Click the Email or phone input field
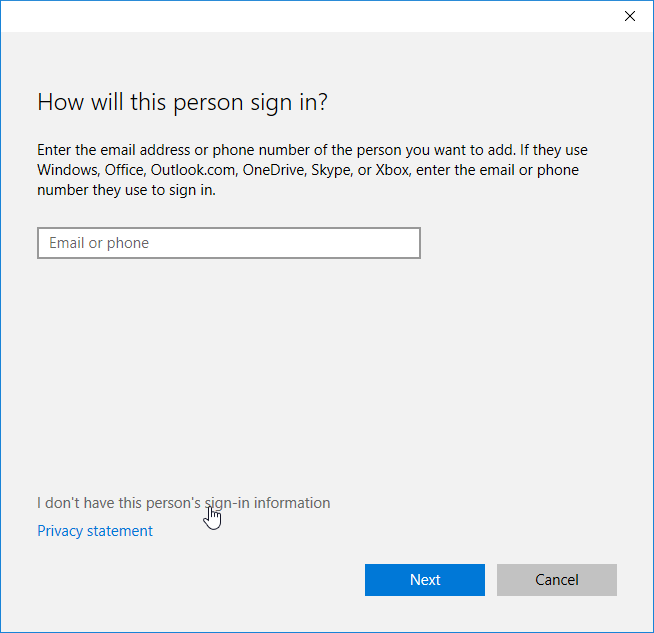 click(229, 243)
